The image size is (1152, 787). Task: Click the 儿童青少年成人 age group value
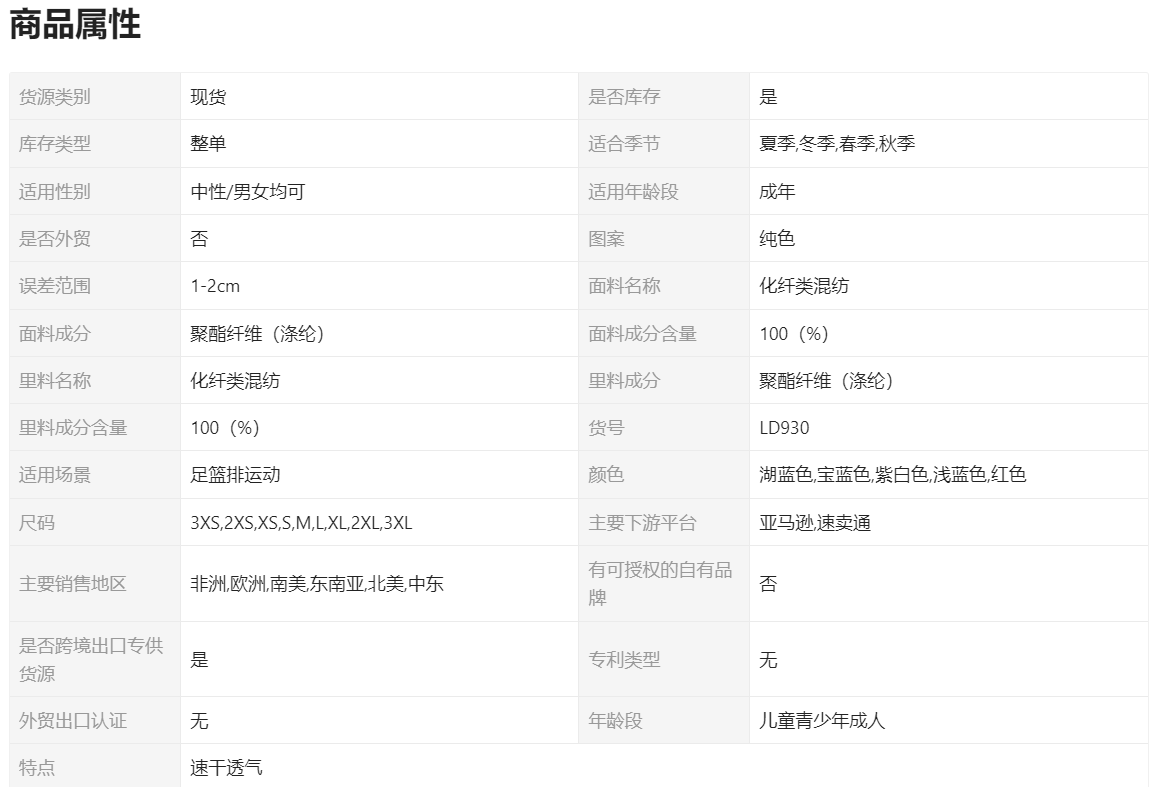(822, 720)
